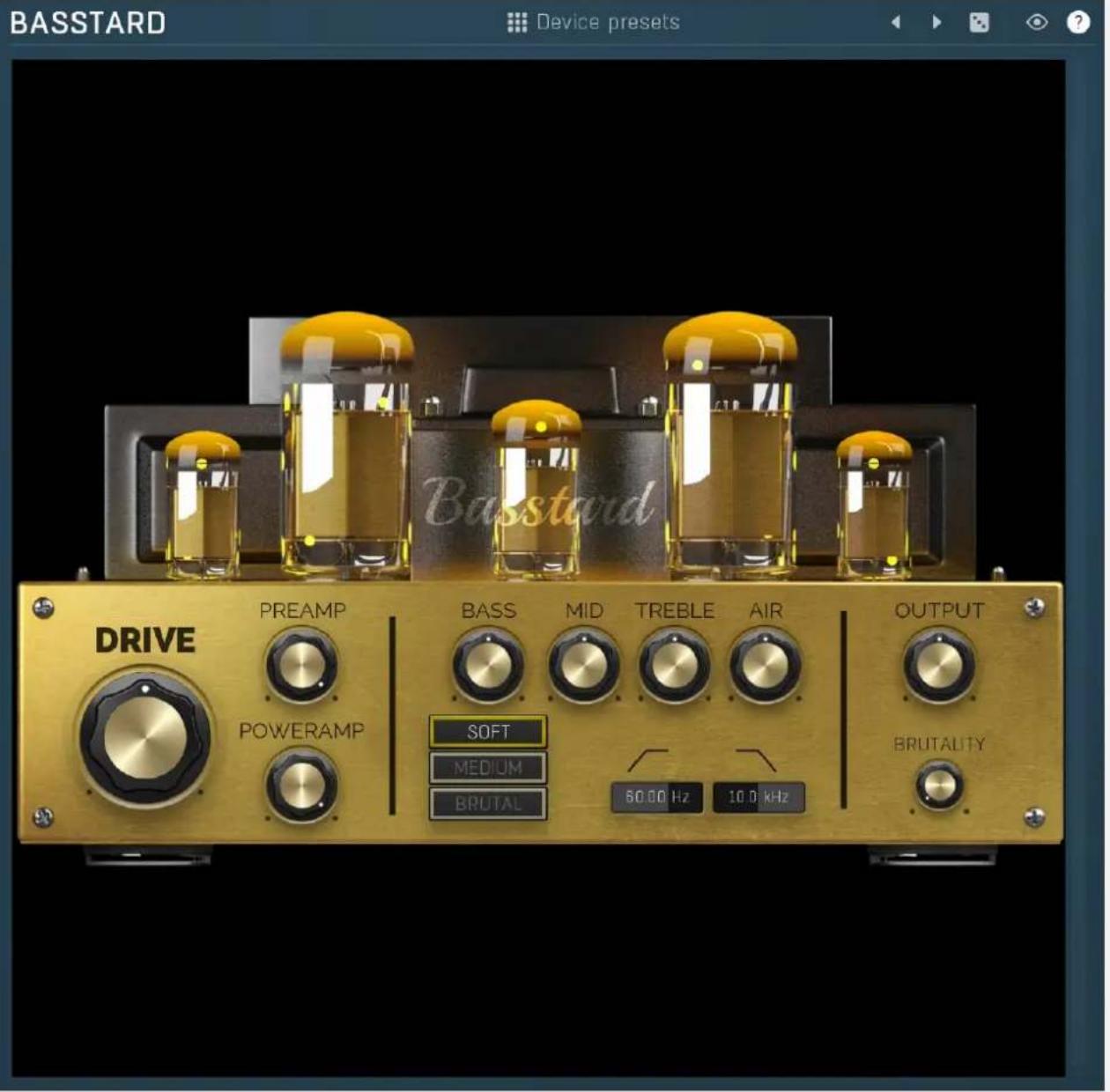
Task: Click the PREAMP label
Action: click(x=302, y=610)
